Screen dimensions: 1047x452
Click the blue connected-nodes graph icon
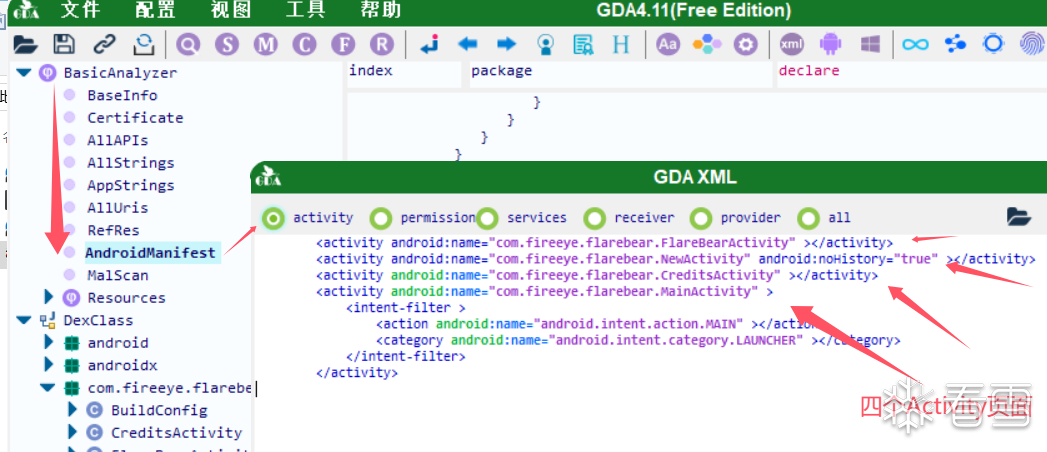956,45
